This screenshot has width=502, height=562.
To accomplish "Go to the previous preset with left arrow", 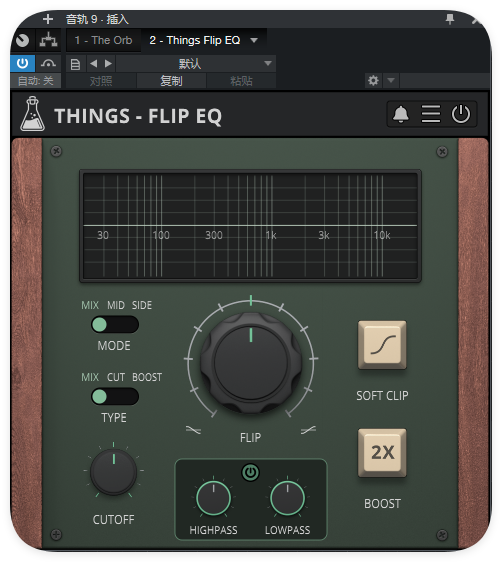I will point(94,63).
